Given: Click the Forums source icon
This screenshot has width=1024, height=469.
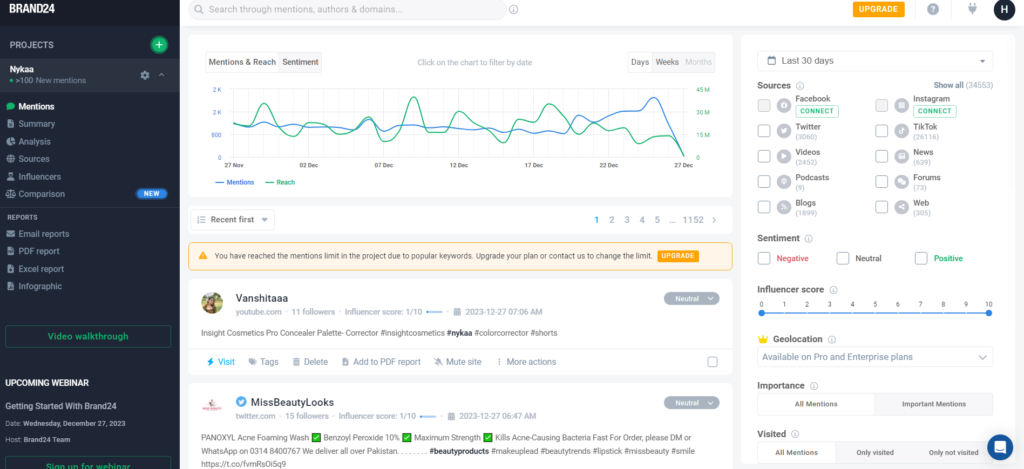Looking at the screenshot, I should (901, 182).
